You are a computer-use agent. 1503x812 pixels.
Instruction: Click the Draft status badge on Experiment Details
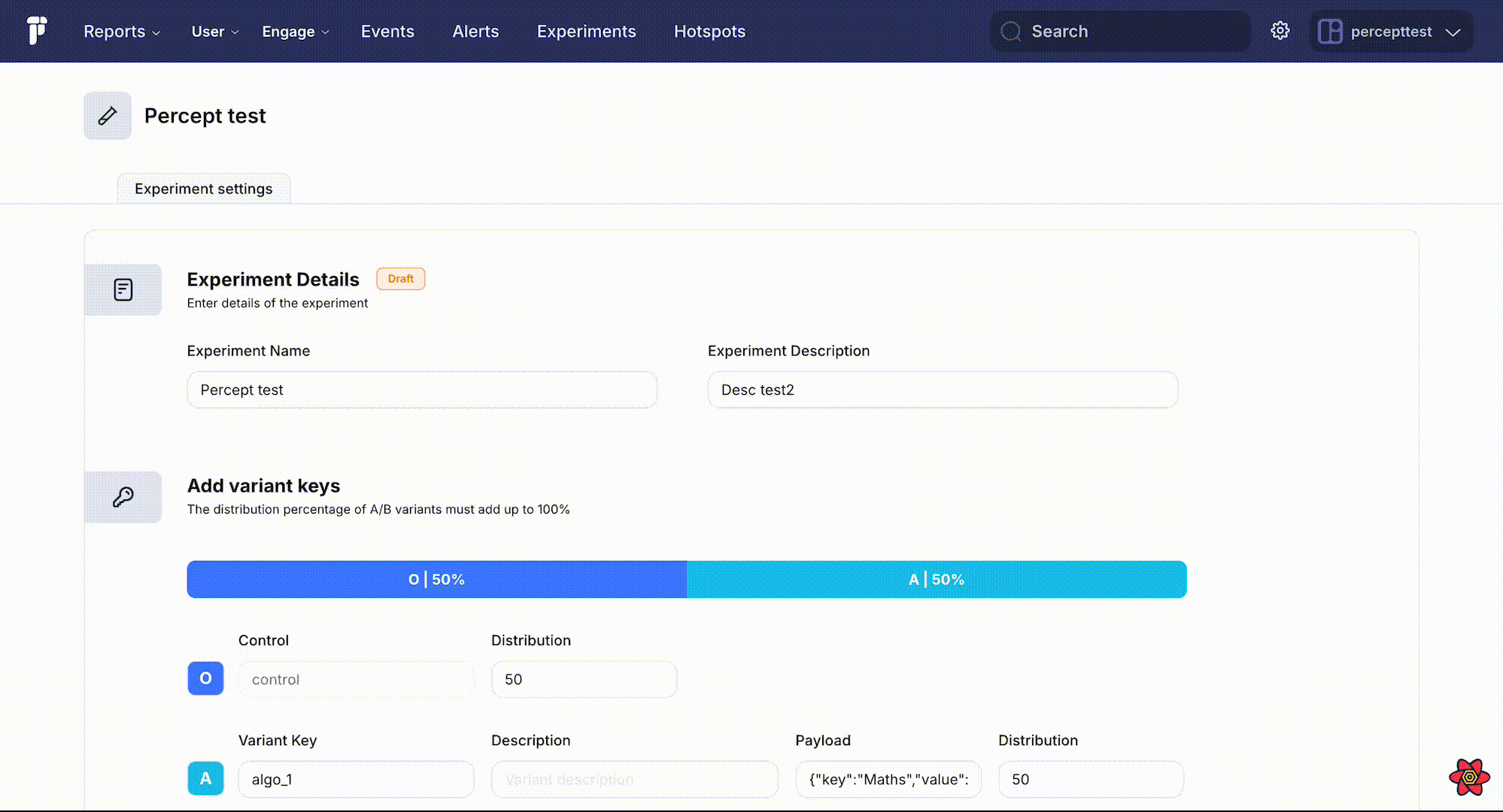pos(400,278)
